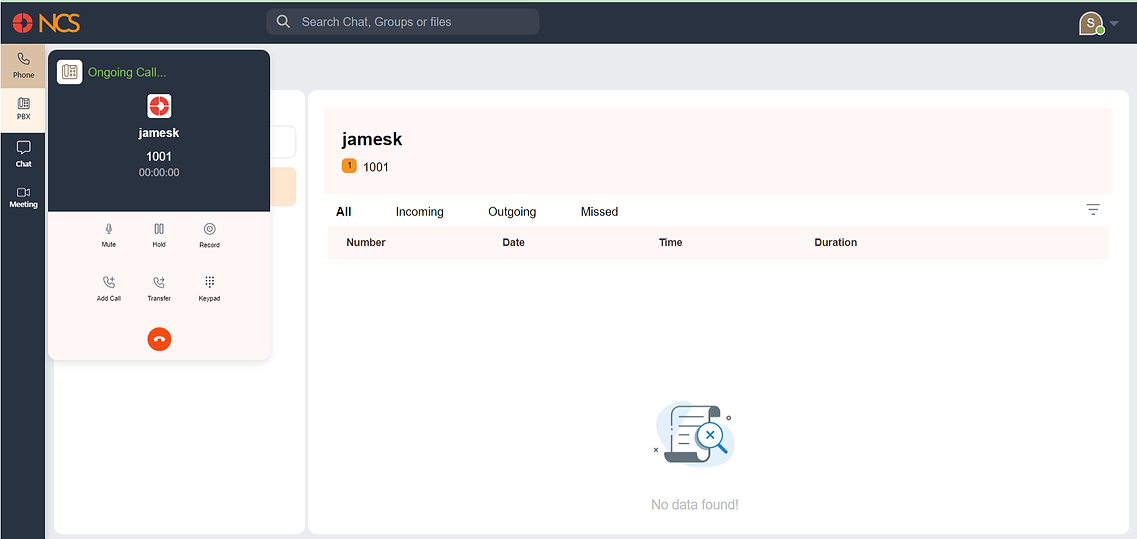Switch to the Missed calls tab
This screenshot has height=539, width=1137.
point(599,212)
